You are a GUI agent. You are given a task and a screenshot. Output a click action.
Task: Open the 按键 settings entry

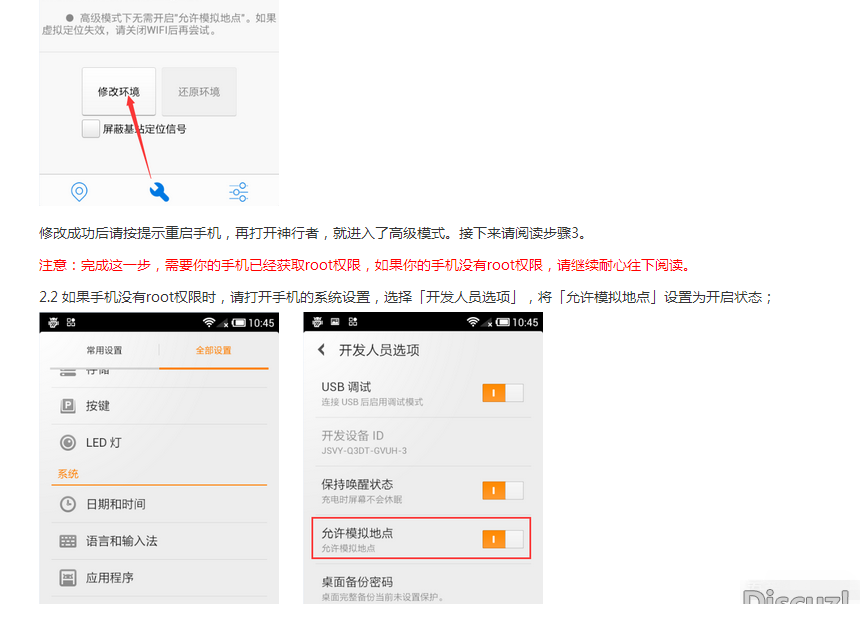click(159, 406)
